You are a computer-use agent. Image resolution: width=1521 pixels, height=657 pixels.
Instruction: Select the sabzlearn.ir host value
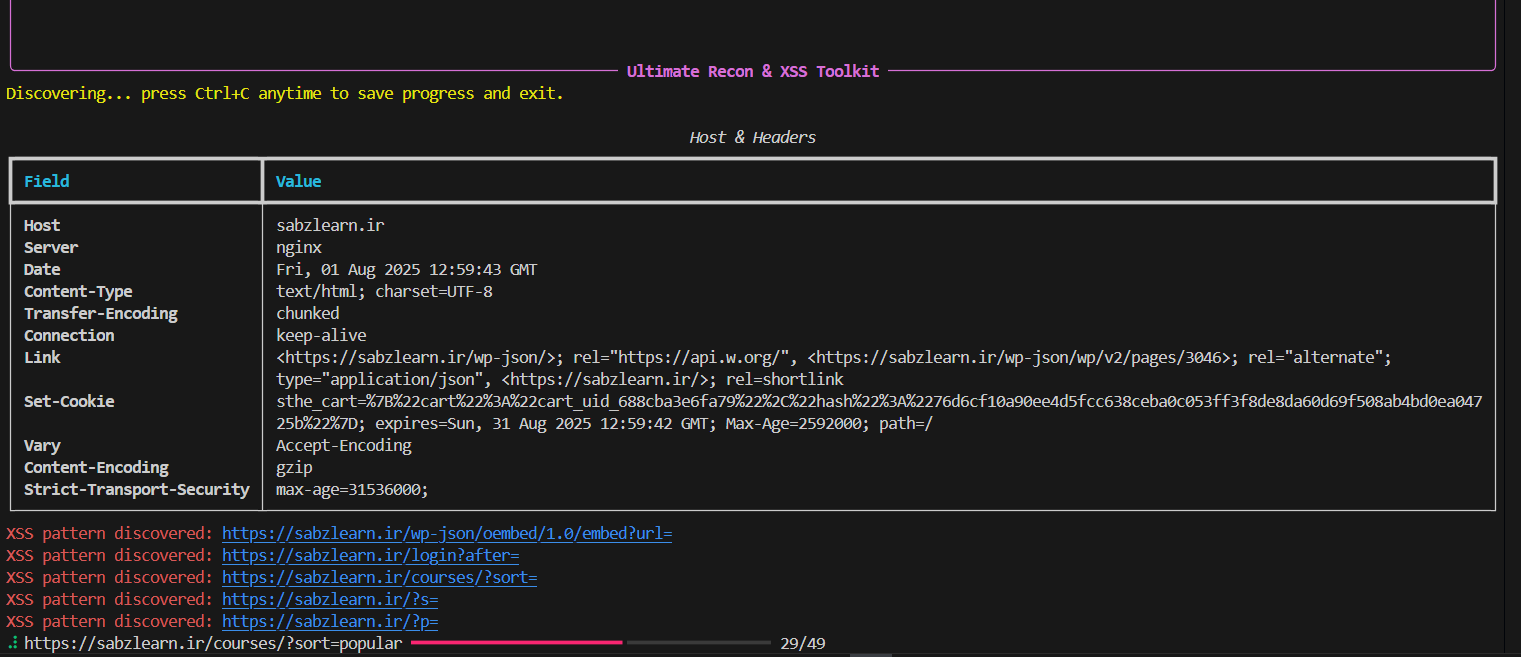[x=330, y=226]
